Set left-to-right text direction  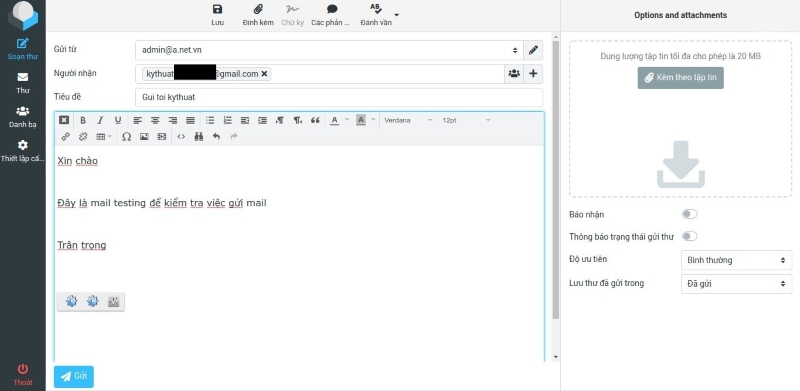pyautogui.click(x=280, y=120)
